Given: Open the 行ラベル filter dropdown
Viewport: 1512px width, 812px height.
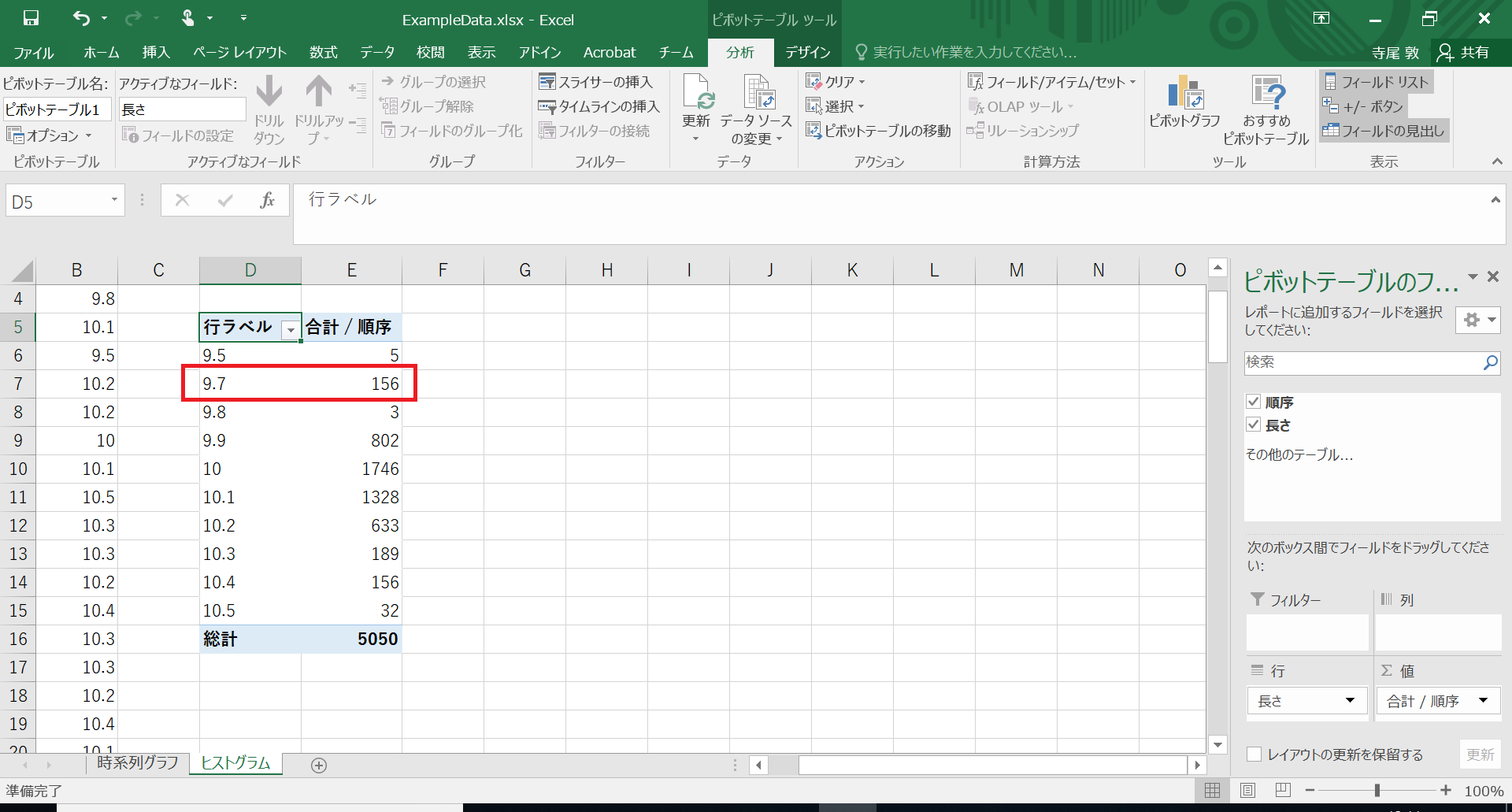Looking at the screenshot, I should tap(291, 329).
